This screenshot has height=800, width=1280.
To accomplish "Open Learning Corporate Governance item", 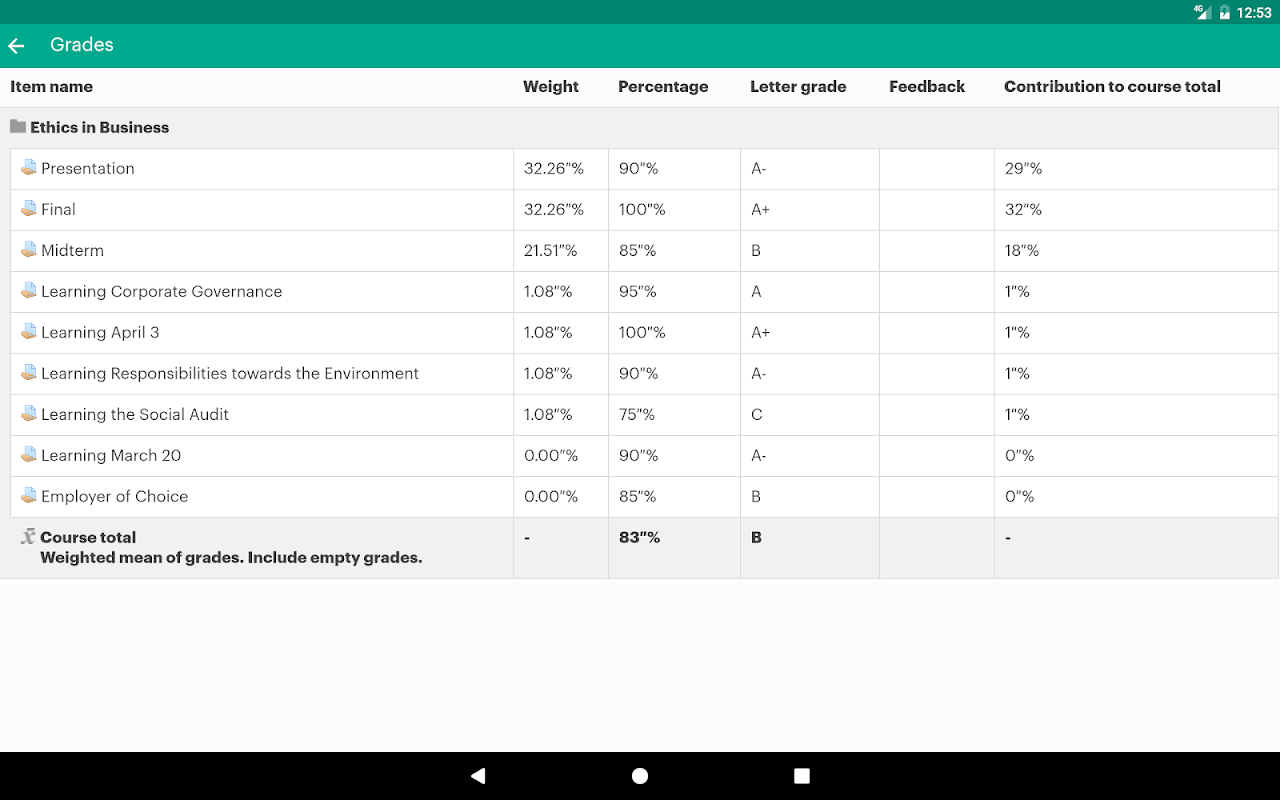I will tap(162, 291).
